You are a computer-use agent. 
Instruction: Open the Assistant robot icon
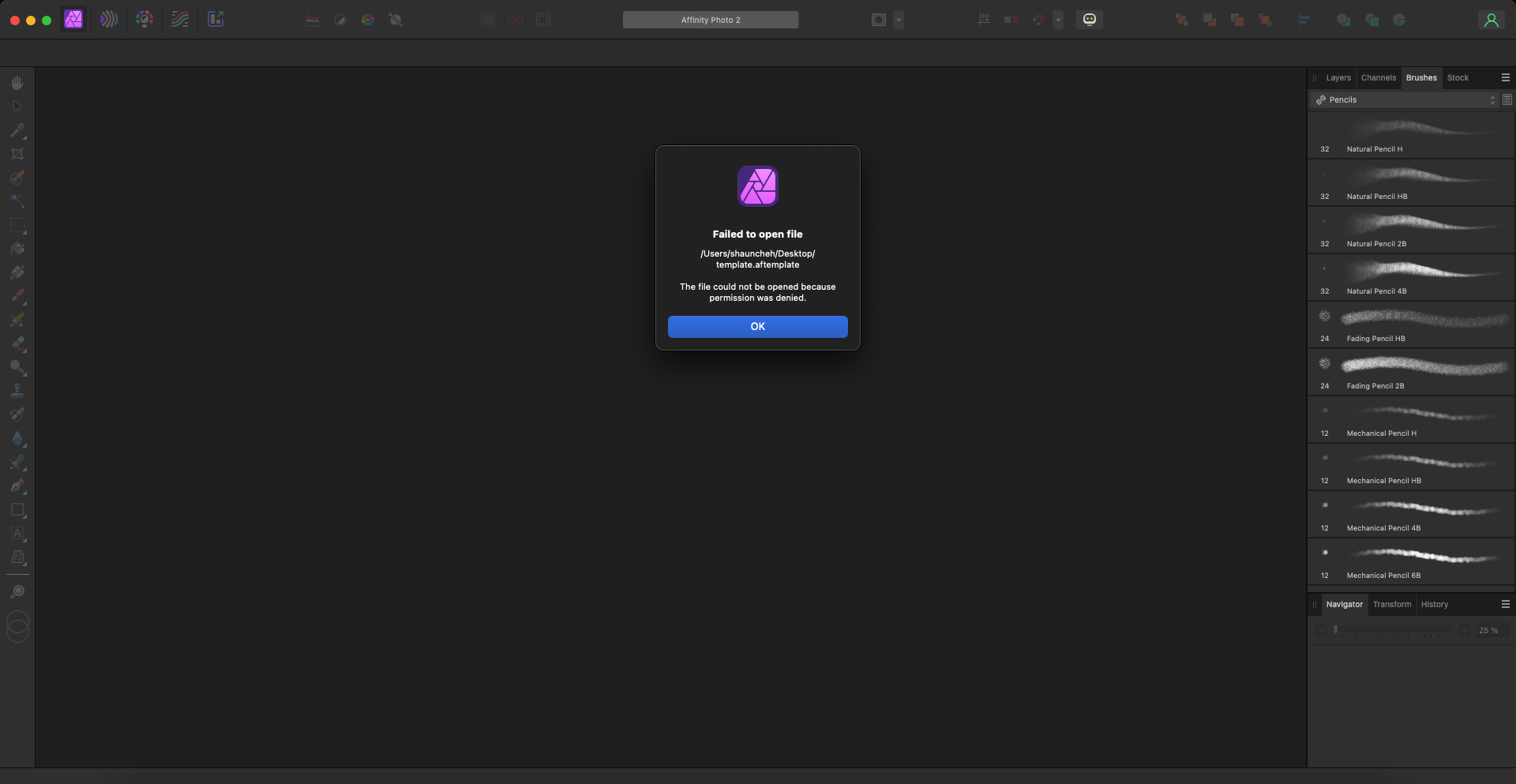click(x=1090, y=19)
